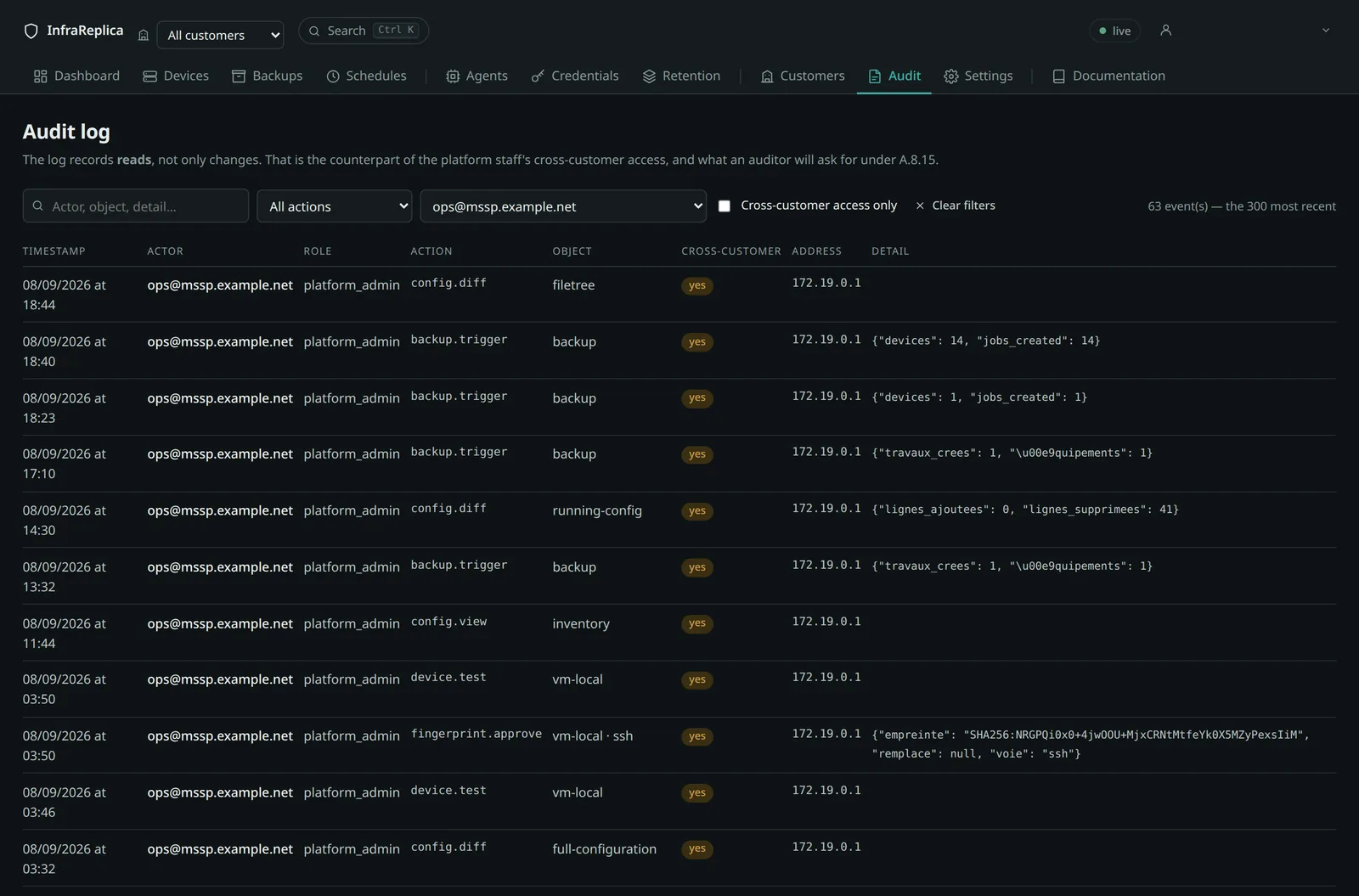Click the Schedules clock icon
Viewport: 1359px width, 896px height.
[333, 76]
